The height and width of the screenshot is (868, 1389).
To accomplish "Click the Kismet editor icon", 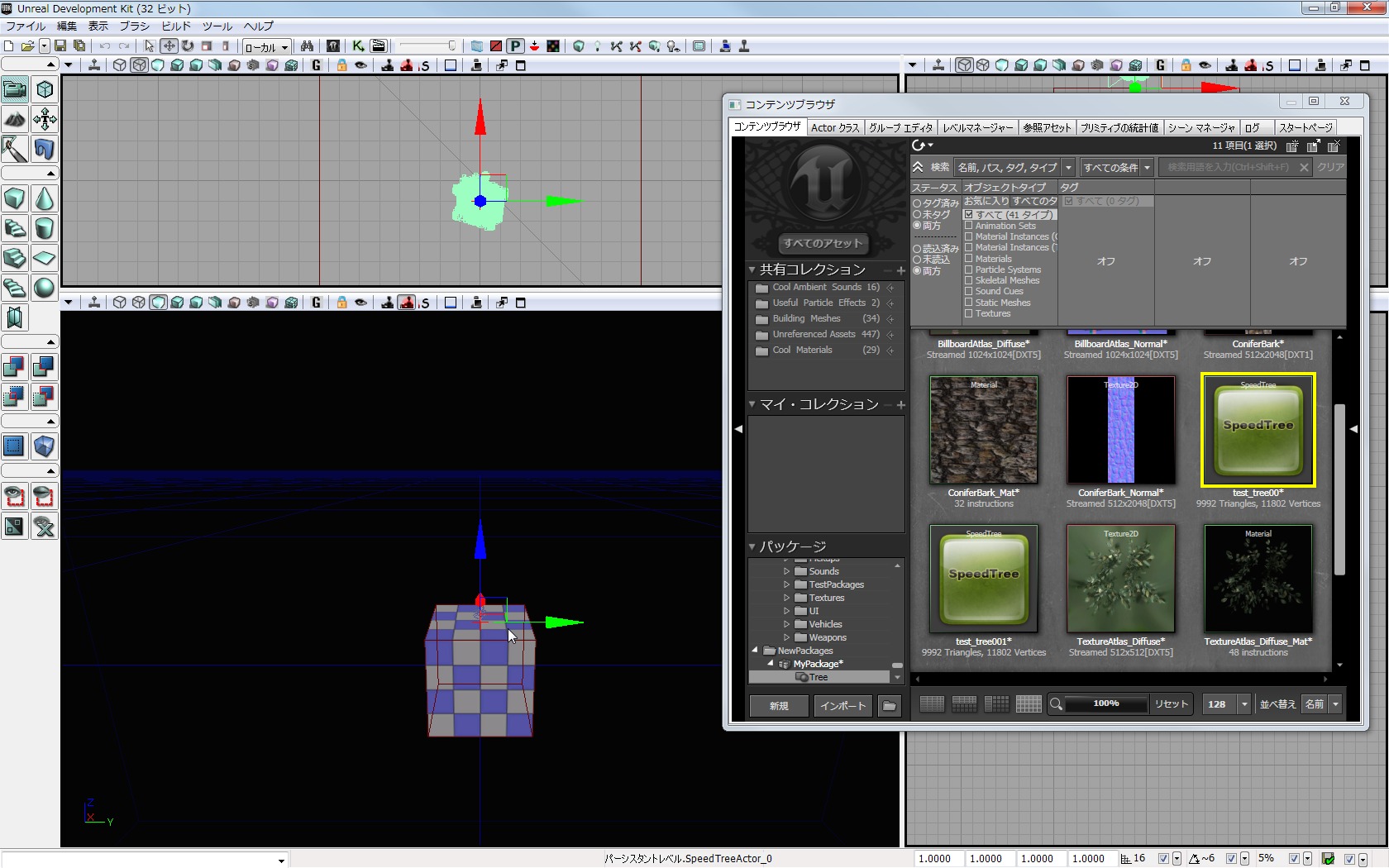I will tap(358, 46).
